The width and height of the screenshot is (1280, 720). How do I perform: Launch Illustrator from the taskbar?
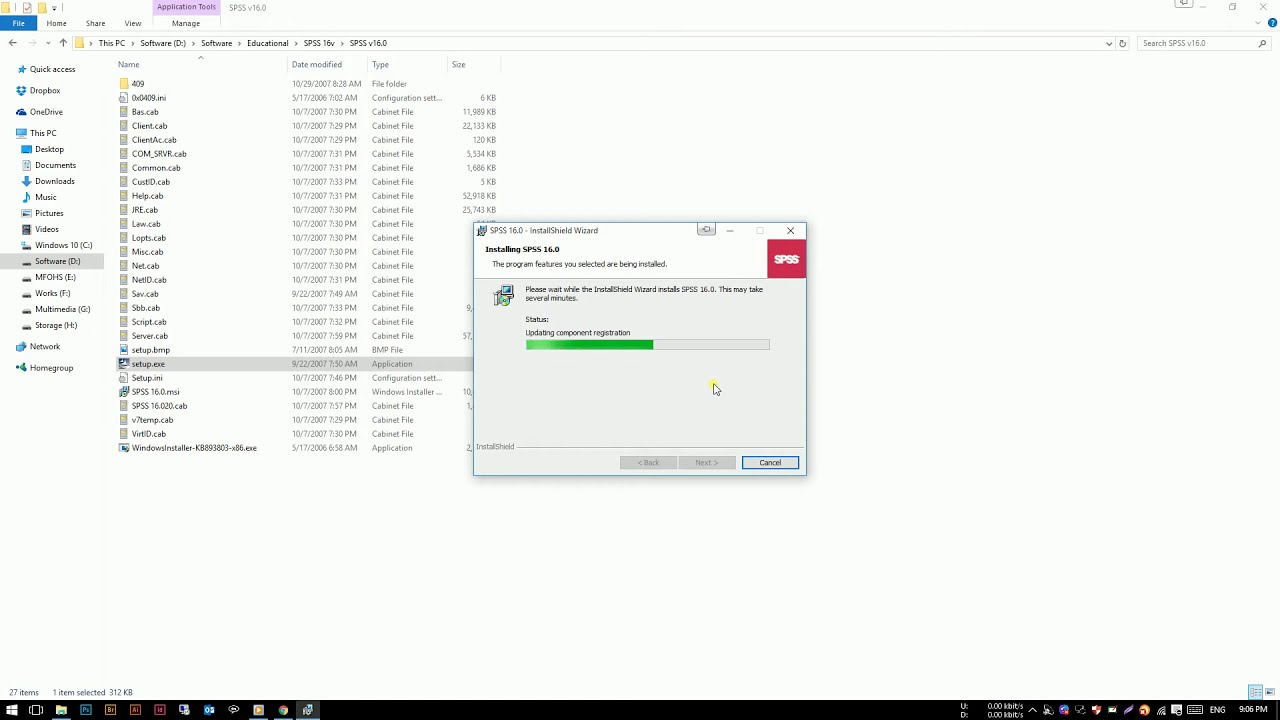click(135, 710)
